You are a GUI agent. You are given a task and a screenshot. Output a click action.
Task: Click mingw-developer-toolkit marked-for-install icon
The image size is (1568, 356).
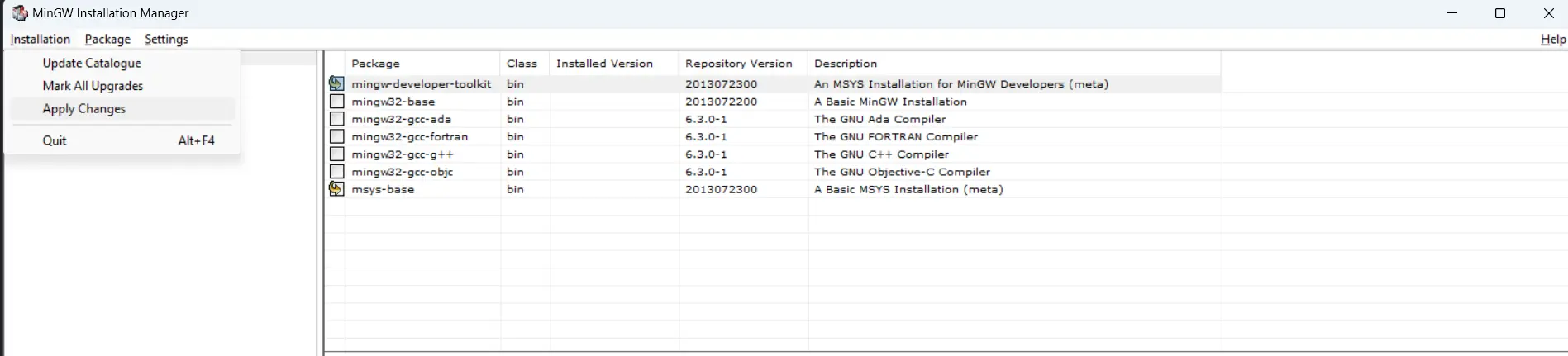(336, 83)
